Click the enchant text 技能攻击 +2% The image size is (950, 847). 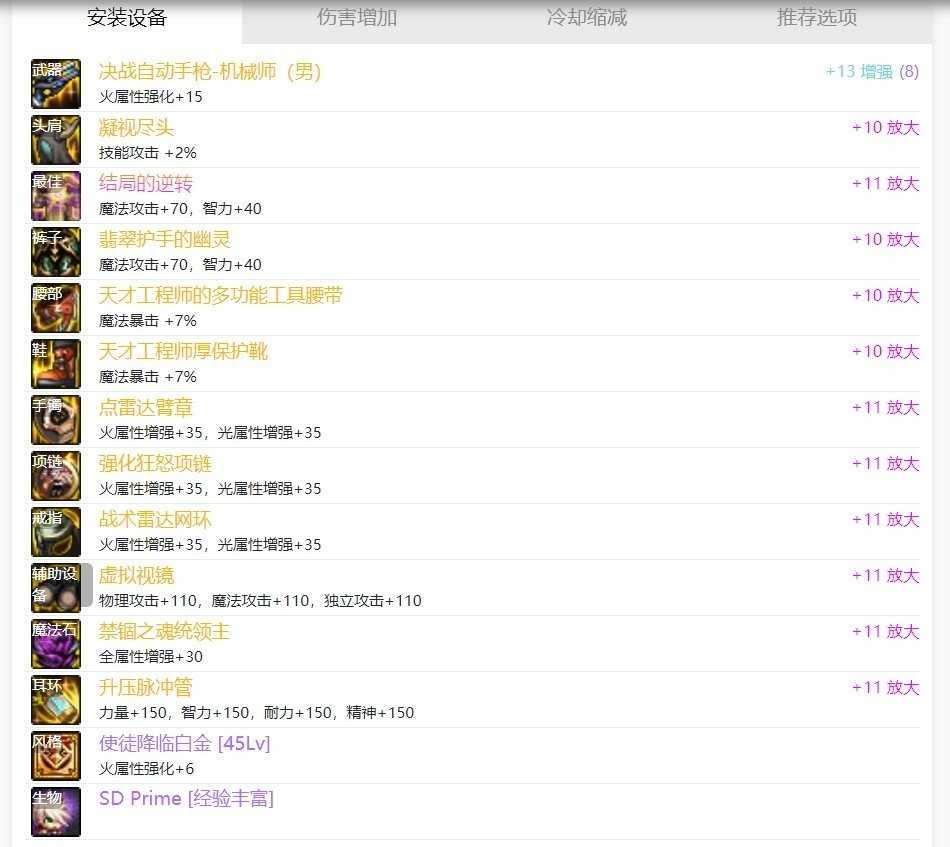point(148,153)
